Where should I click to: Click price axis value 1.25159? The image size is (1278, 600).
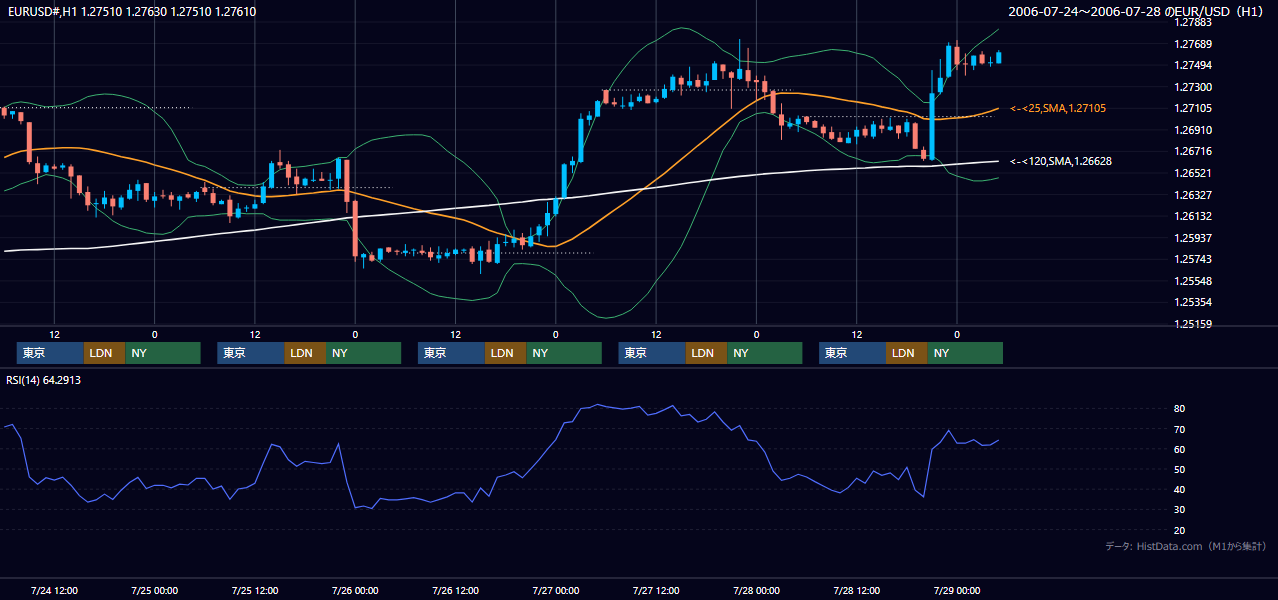coord(1194,324)
